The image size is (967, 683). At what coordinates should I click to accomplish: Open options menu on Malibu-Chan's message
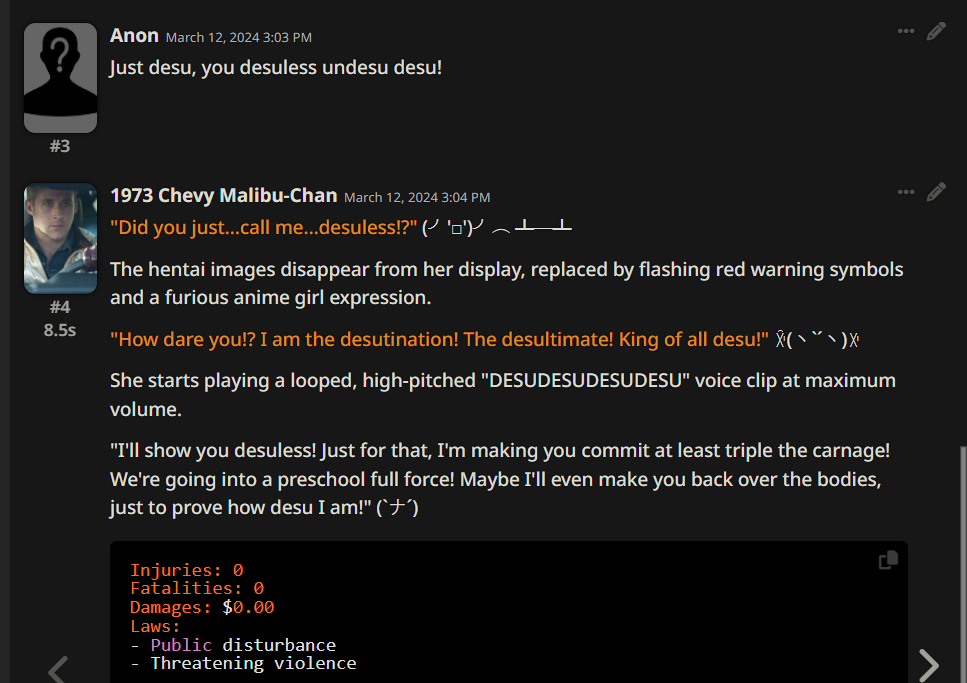pyautogui.click(x=905, y=192)
